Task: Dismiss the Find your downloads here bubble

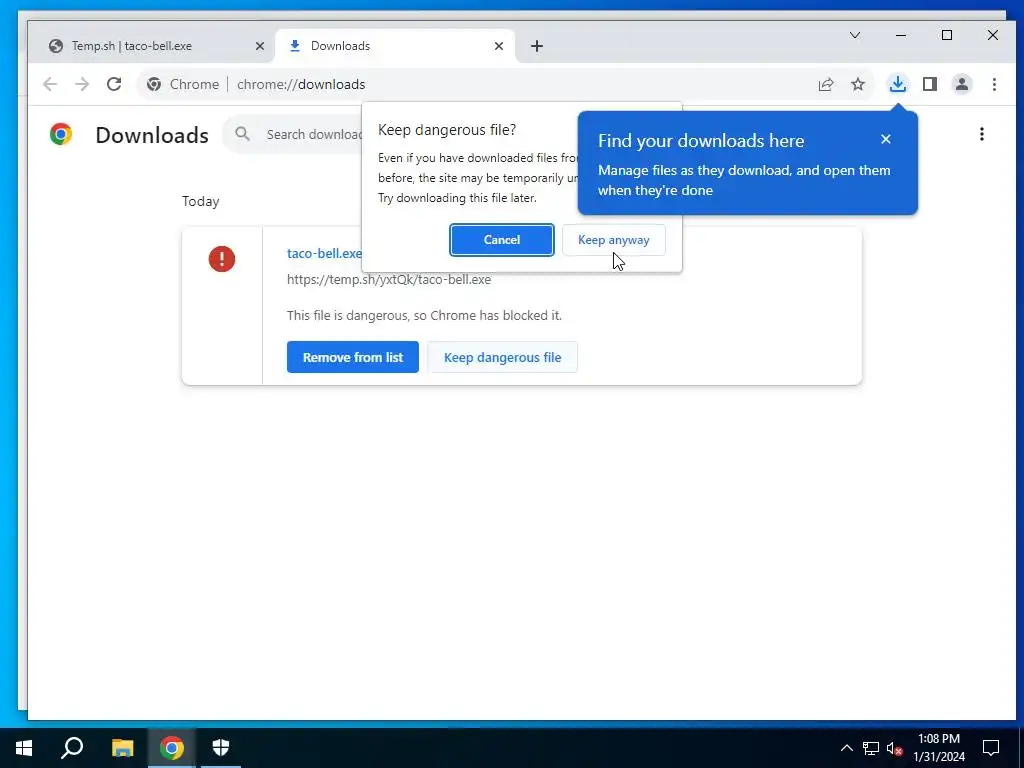Action: click(x=886, y=139)
